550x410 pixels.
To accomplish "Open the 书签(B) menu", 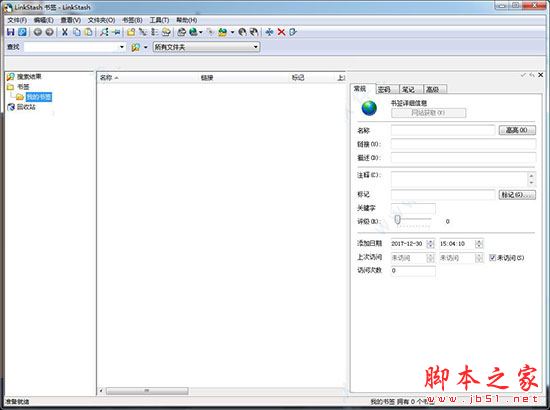I will tap(132, 20).
